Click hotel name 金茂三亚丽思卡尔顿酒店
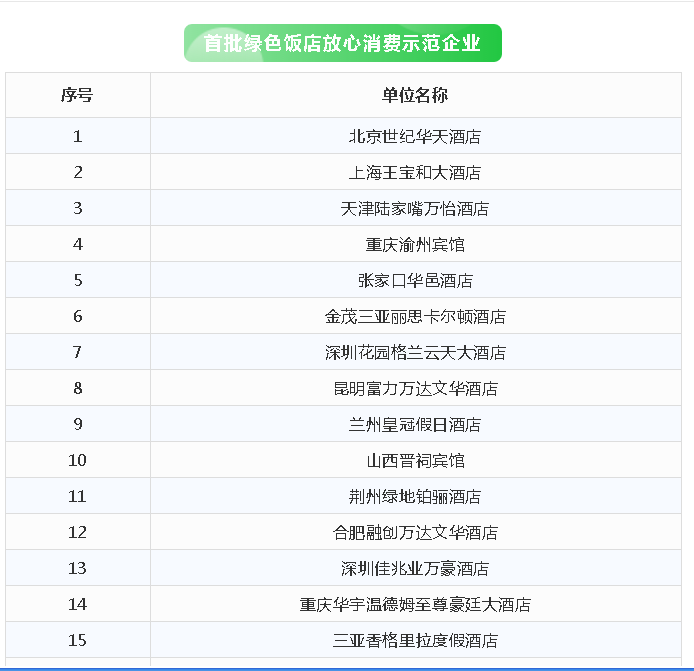 (x=415, y=316)
